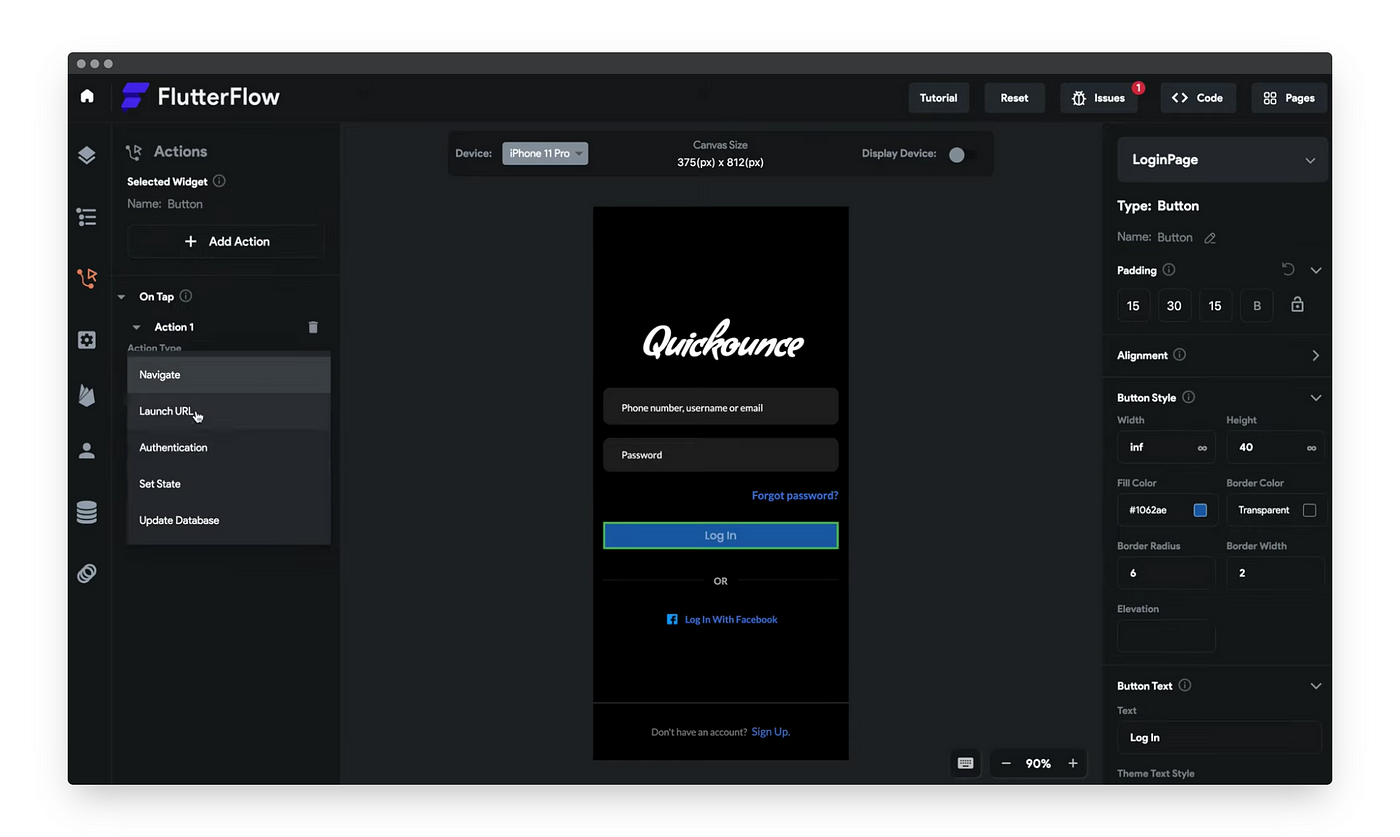Click the bottom padding B field

pyautogui.click(x=1257, y=306)
